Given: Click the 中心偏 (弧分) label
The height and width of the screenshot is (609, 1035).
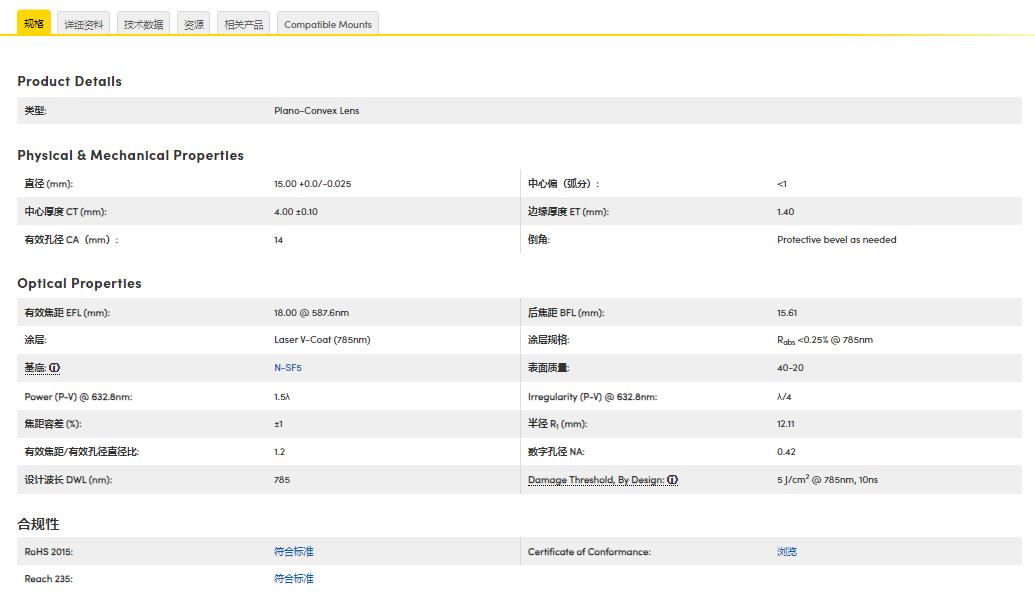Looking at the screenshot, I should click(564, 183).
